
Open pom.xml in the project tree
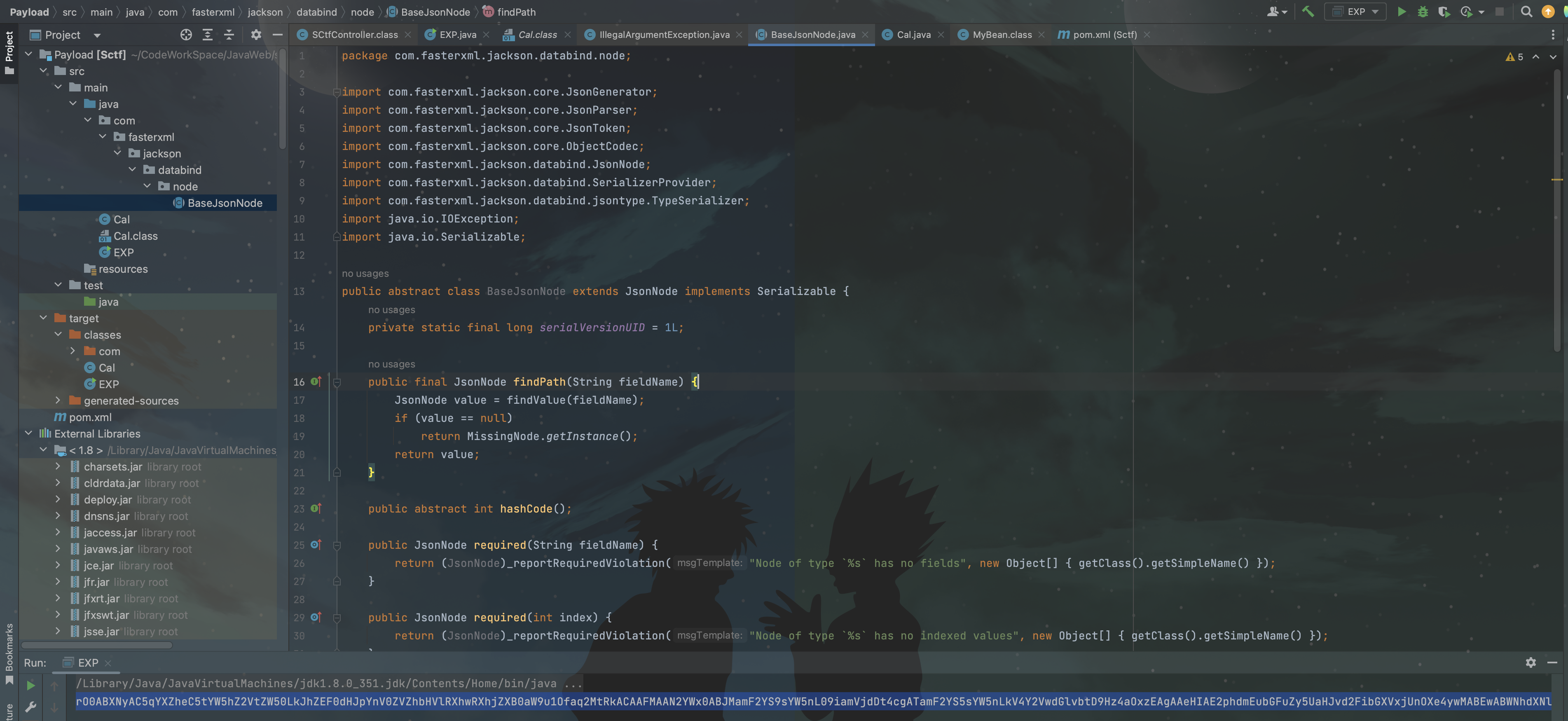90,417
